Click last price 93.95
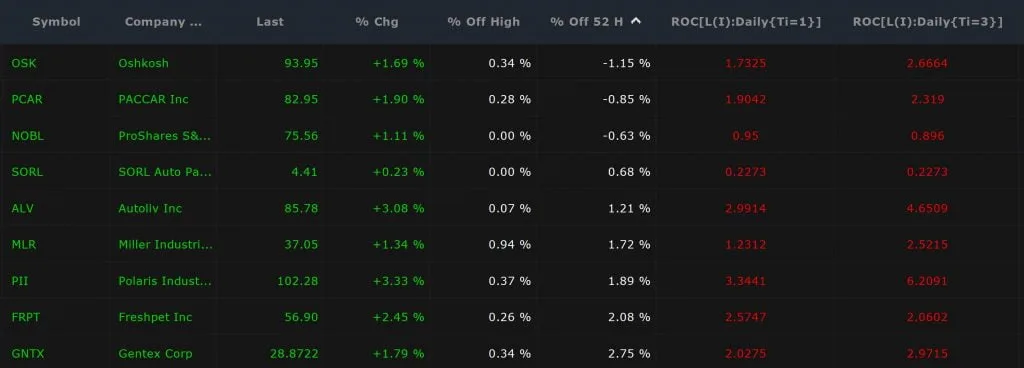The width and height of the screenshot is (1024, 368). point(301,63)
